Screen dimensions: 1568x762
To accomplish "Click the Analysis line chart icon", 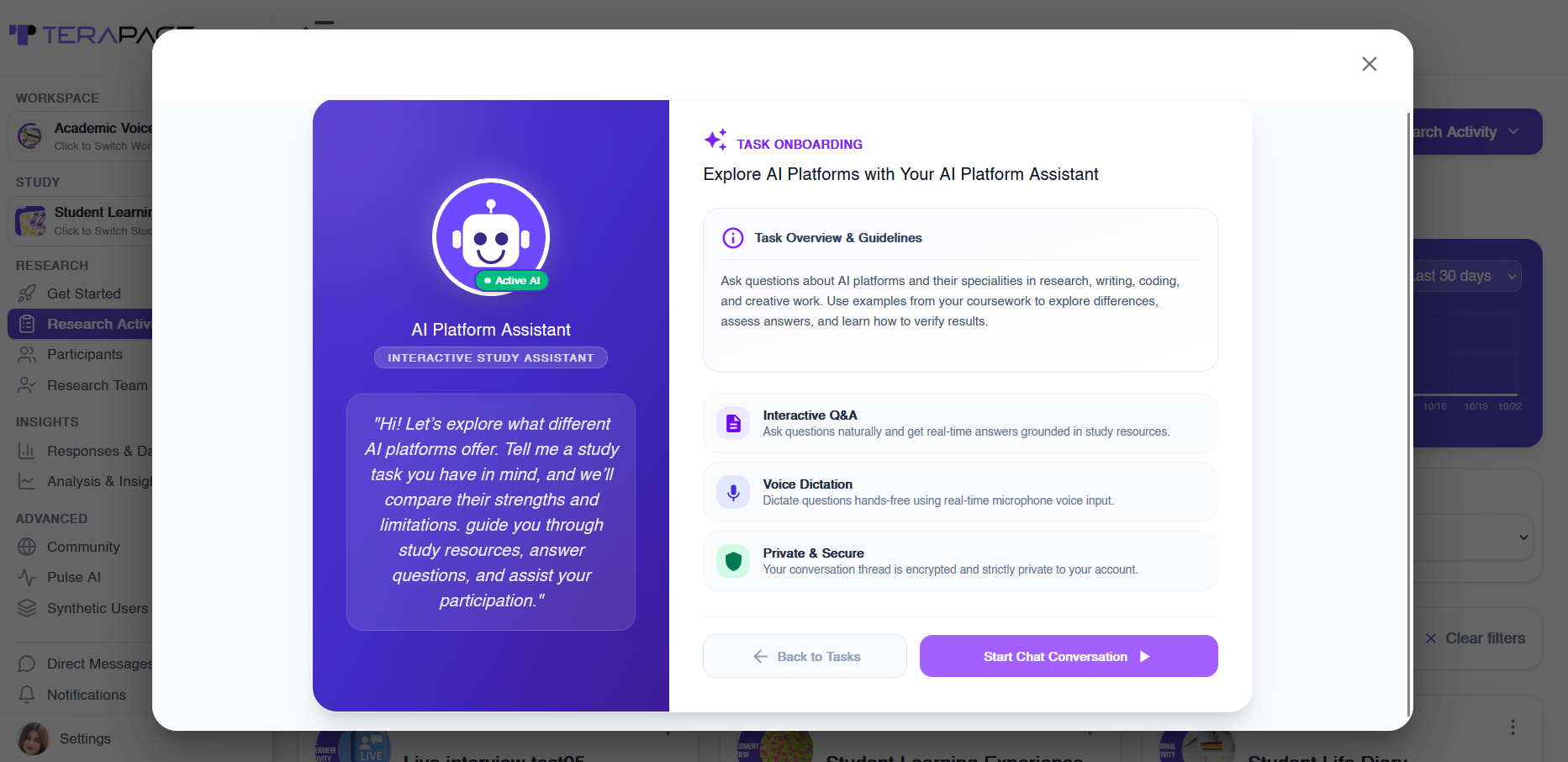I will 27,481.
